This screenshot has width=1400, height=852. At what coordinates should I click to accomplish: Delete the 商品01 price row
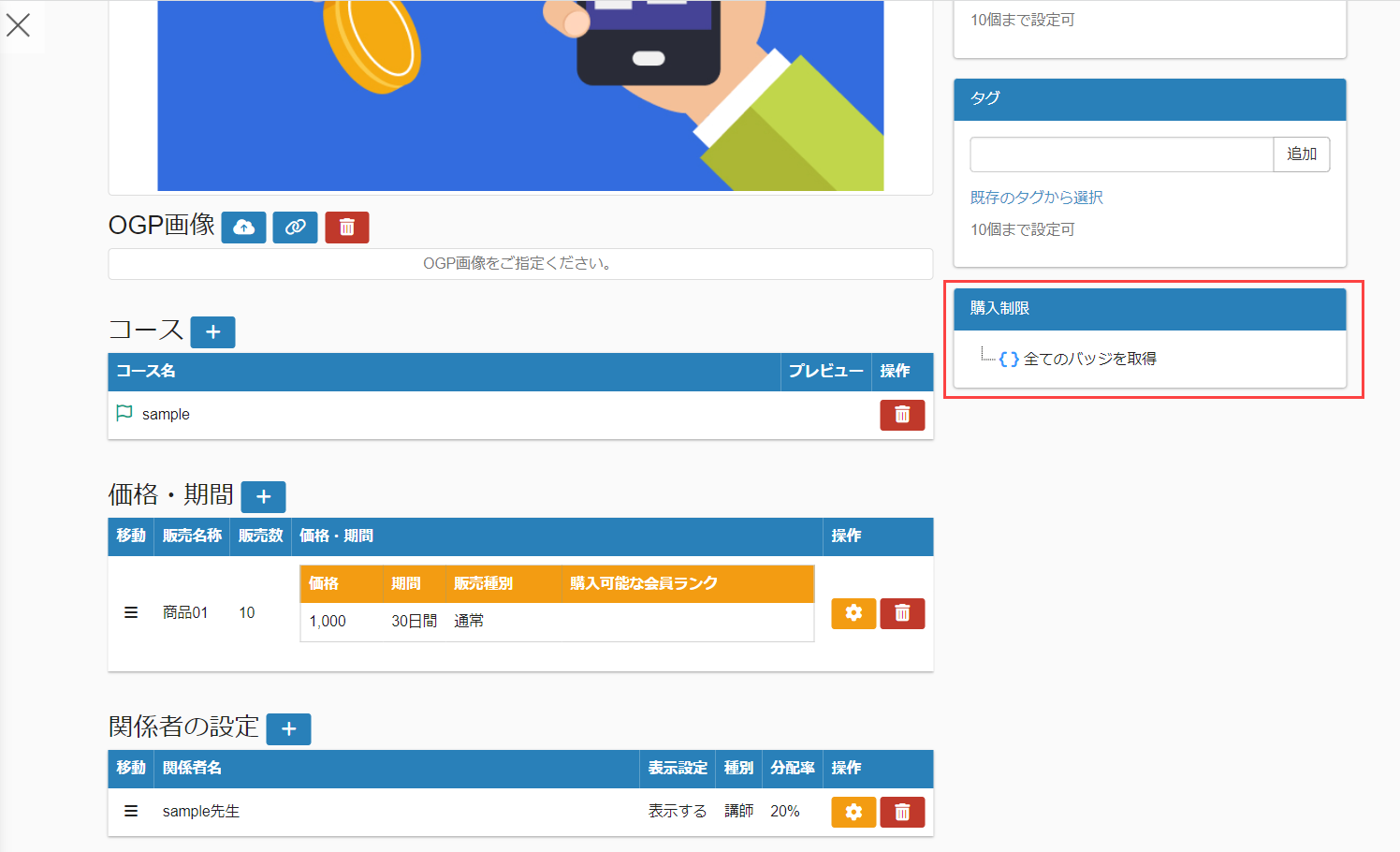click(x=901, y=613)
